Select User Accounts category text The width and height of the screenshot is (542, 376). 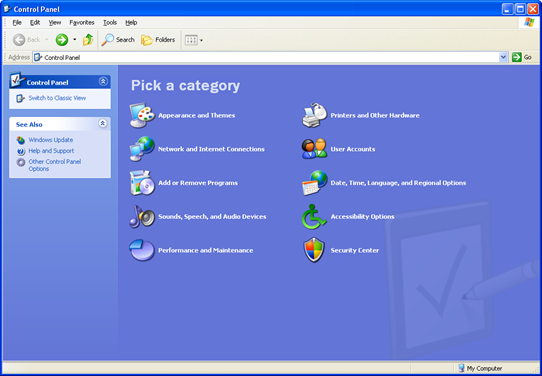[x=353, y=149]
